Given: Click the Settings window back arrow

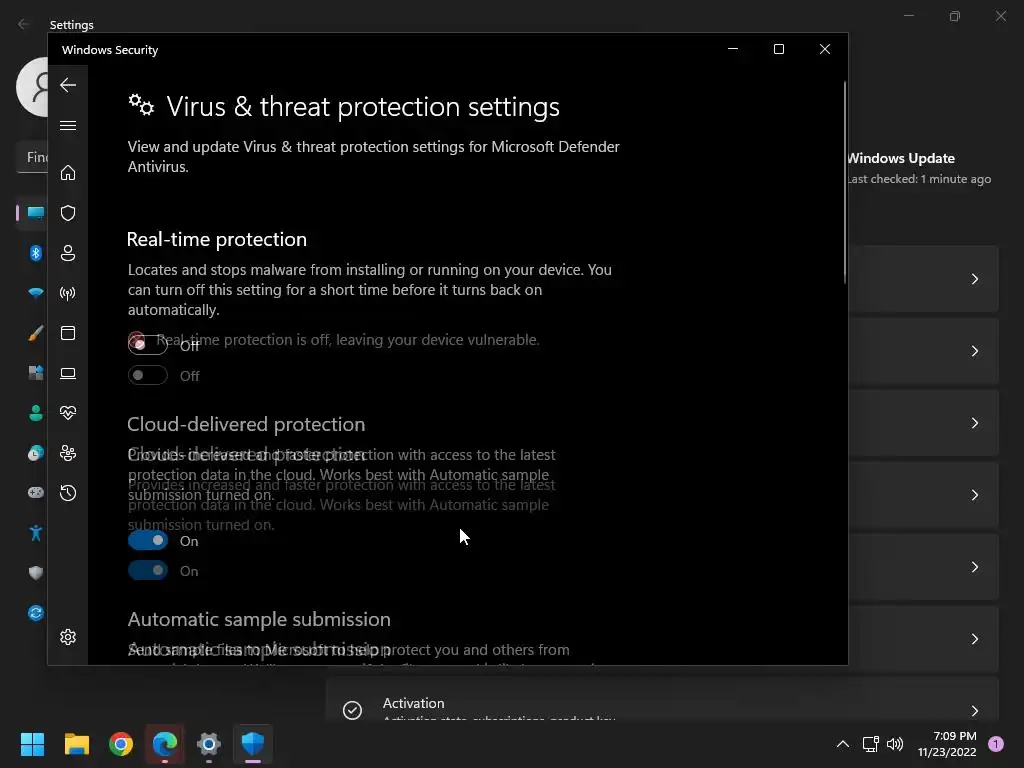Looking at the screenshot, I should (24, 24).
